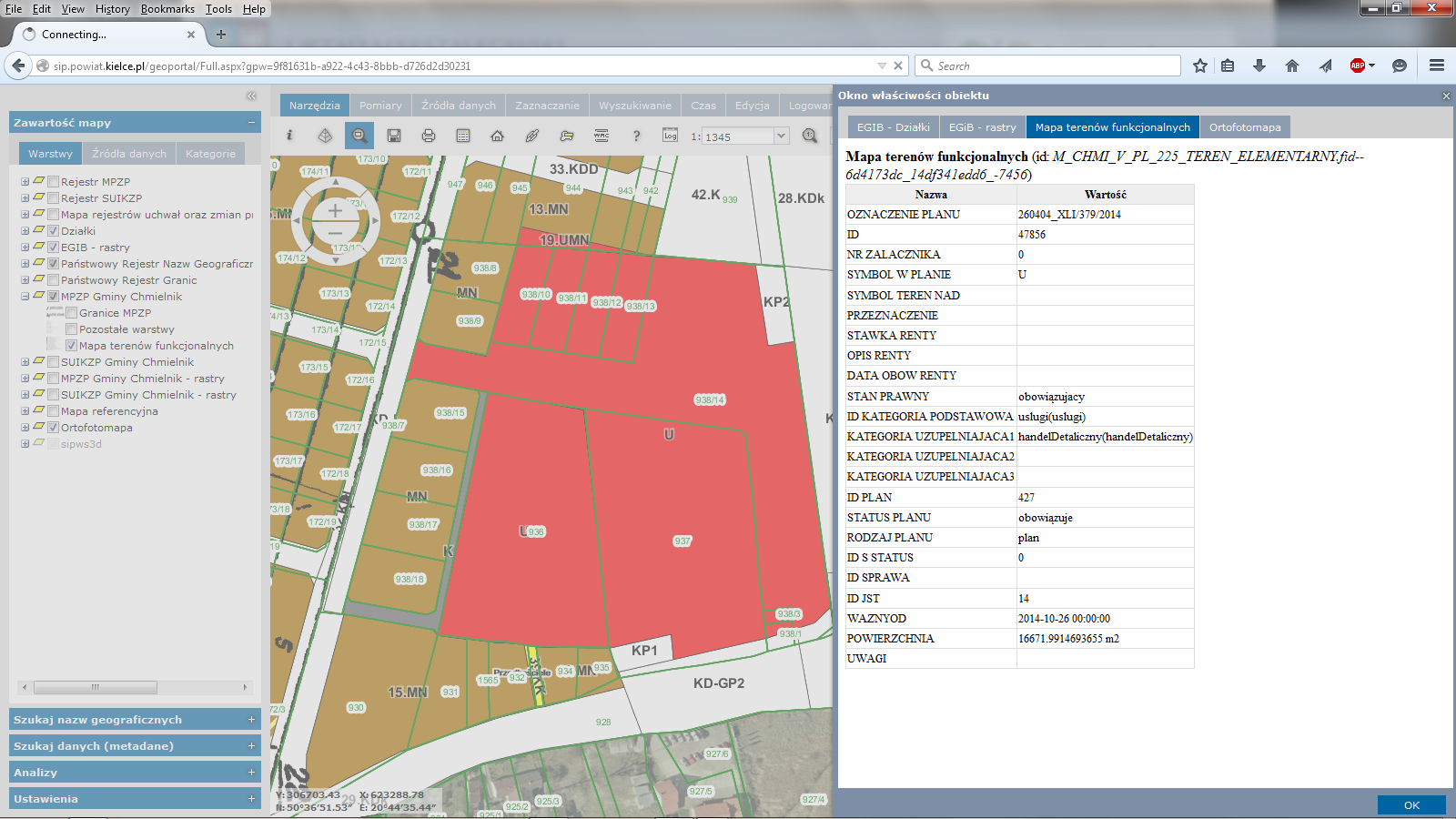Switch to Kategorie tab in map contents
The image size is (1456, 819).
pos(210,154)
